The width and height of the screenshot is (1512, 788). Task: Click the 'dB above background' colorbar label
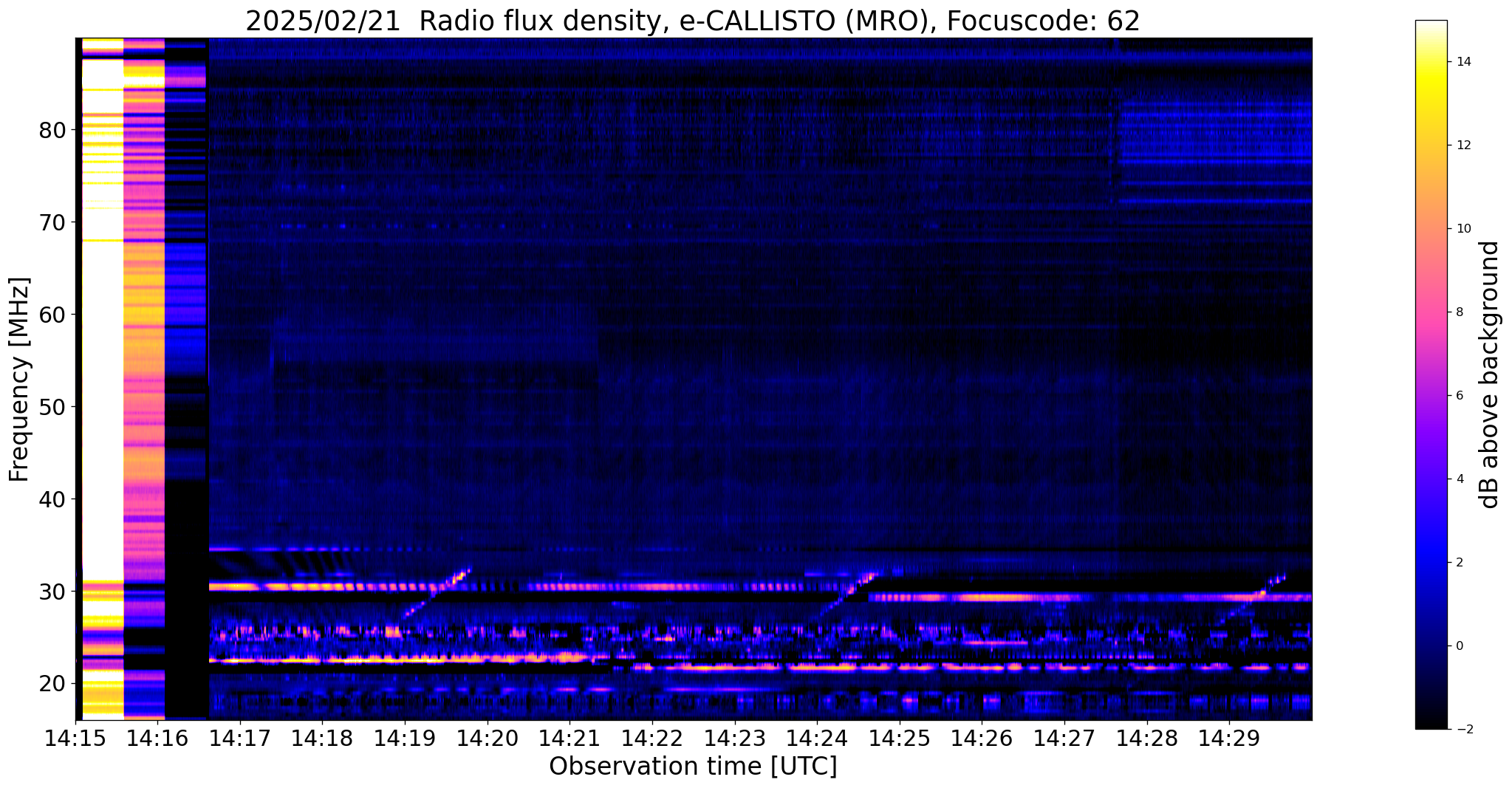pos(1490,374)
